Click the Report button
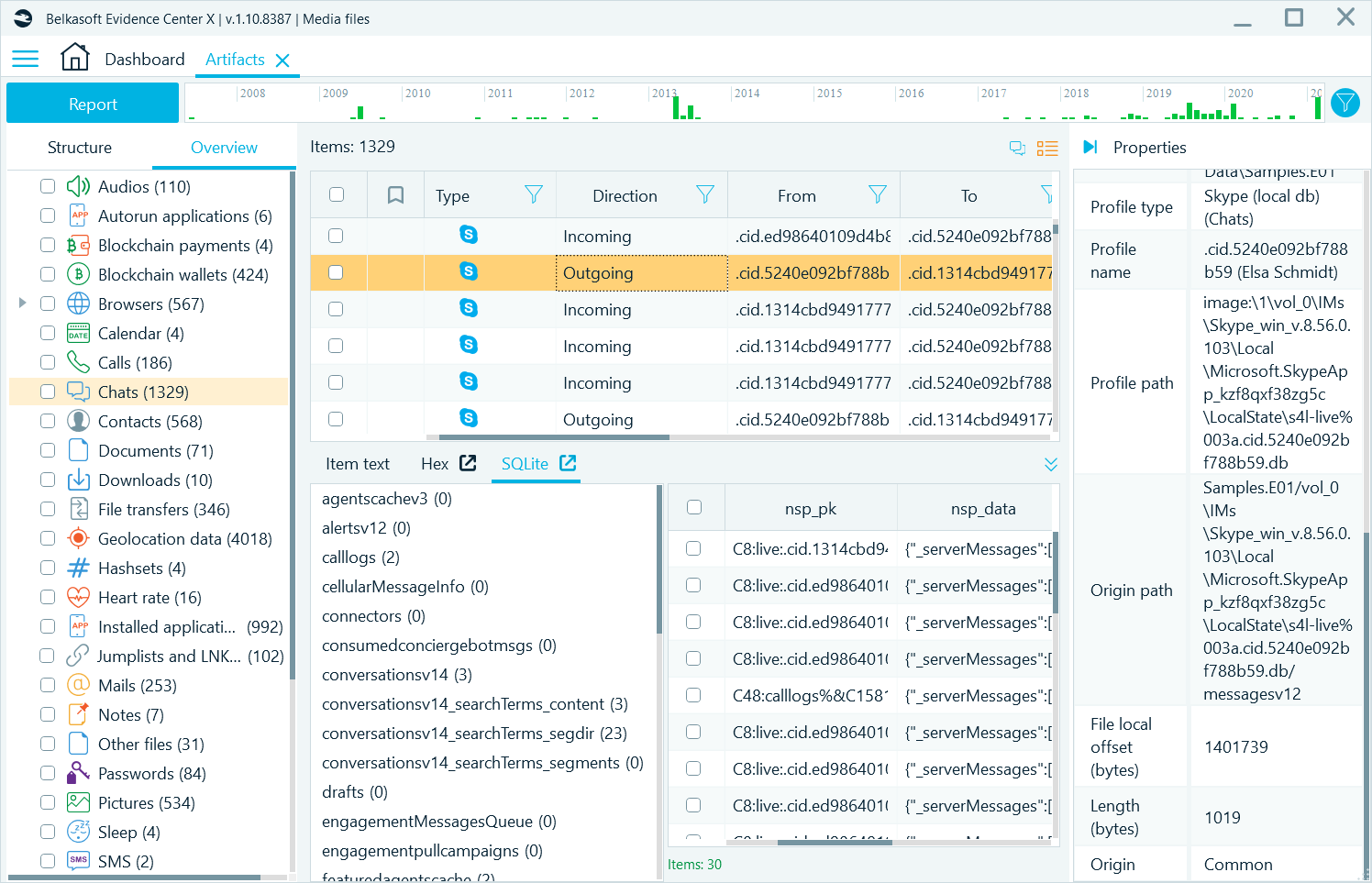This screenshot has width=1372, height=883. coord(93,104)
